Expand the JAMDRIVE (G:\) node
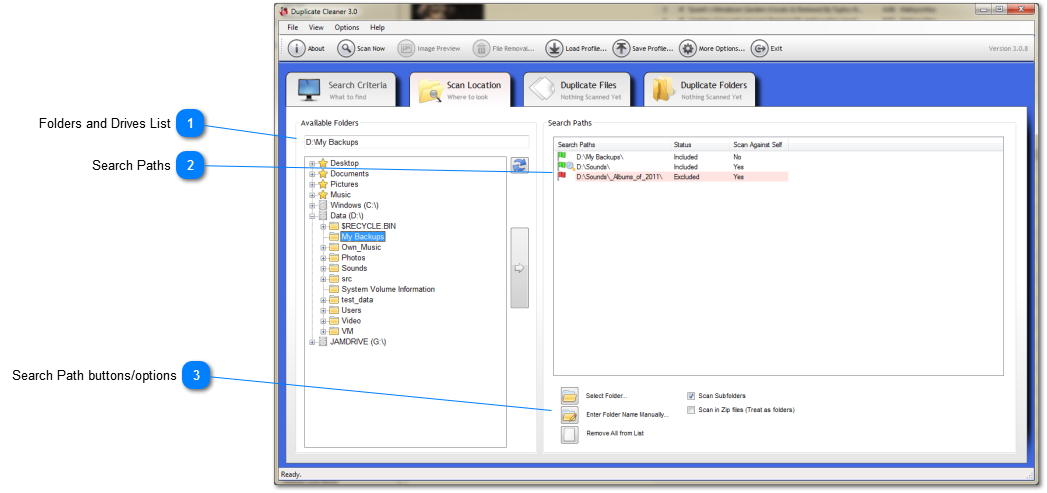1047x493 pixels. tap(312, 341)
